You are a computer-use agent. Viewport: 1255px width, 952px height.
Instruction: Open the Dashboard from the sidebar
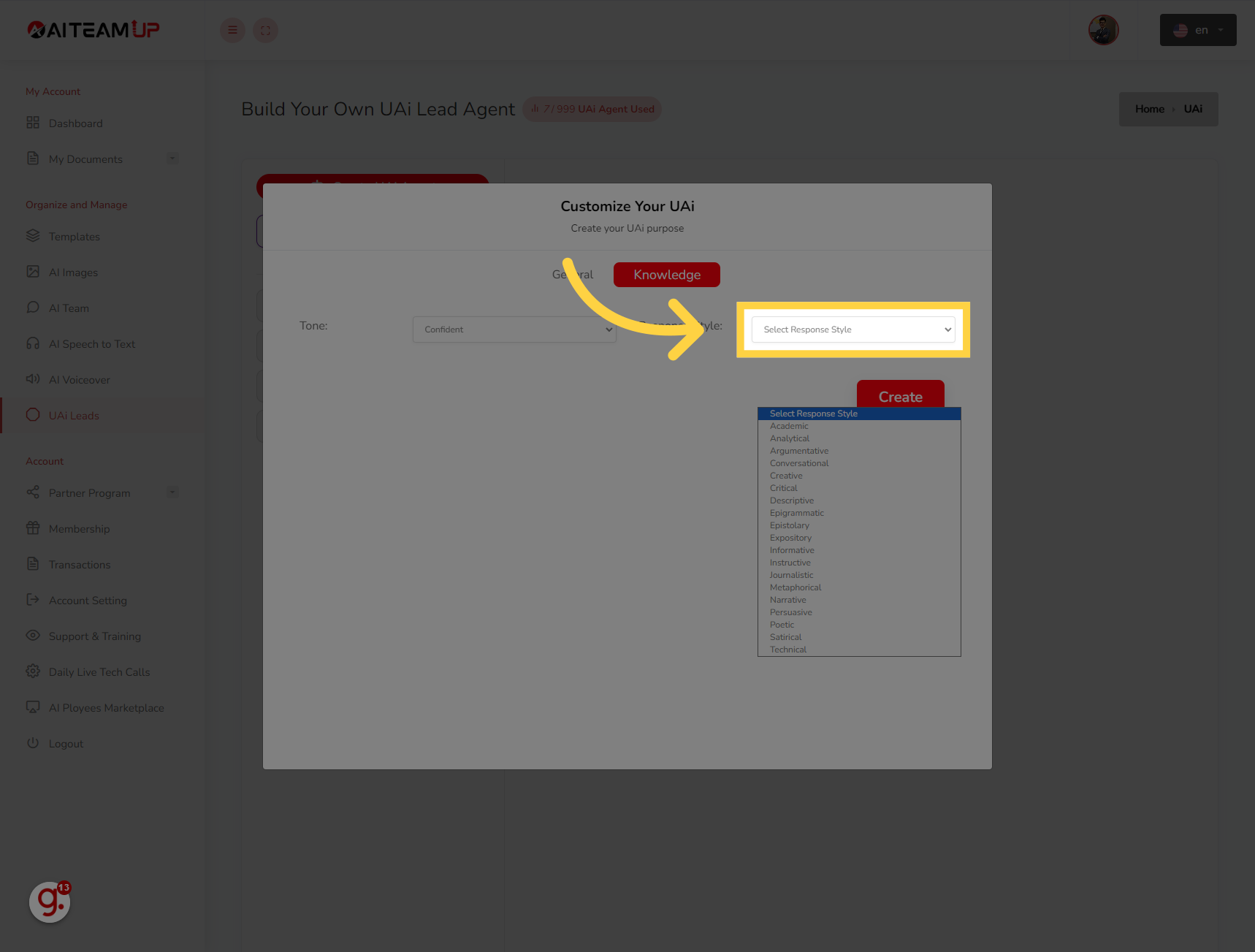coord(75,123)
